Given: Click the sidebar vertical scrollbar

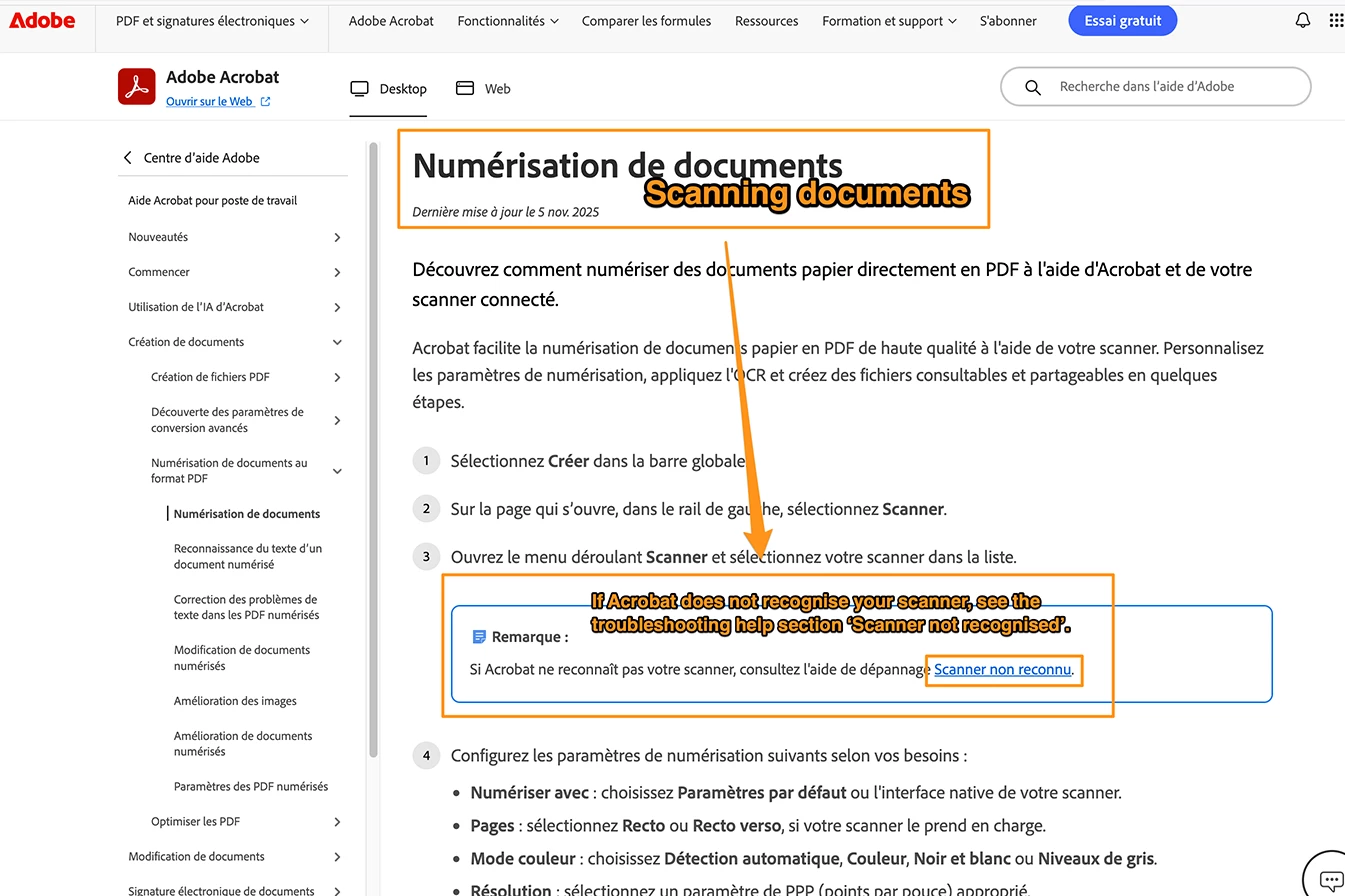Looking at the screenshot, I should point(374,448).
